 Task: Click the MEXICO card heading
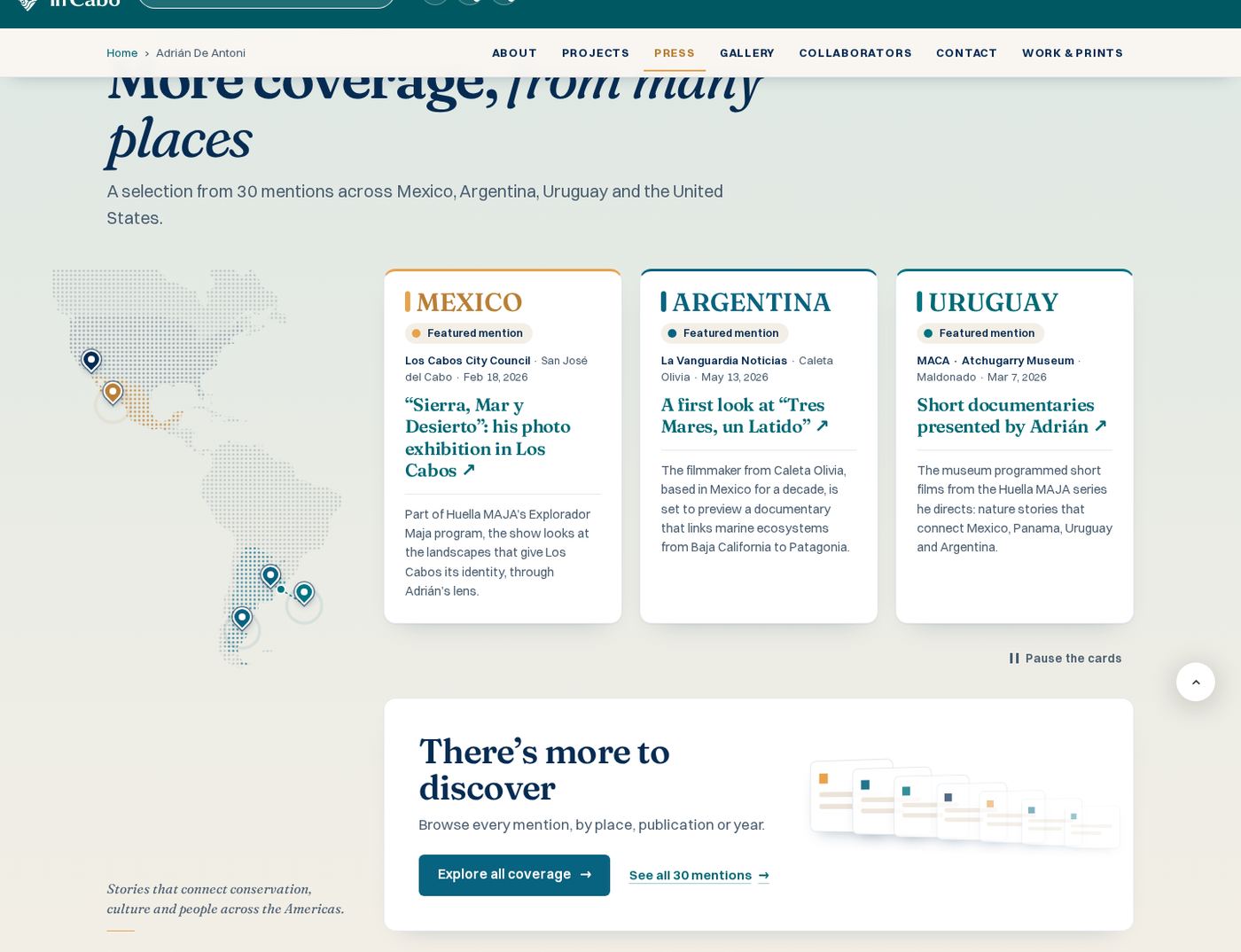pos(469,302)
